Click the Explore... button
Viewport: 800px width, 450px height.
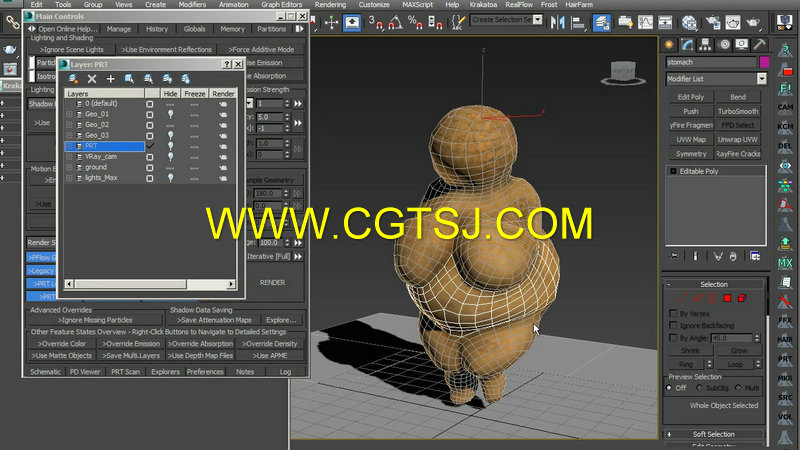click(x=281, y=320)
